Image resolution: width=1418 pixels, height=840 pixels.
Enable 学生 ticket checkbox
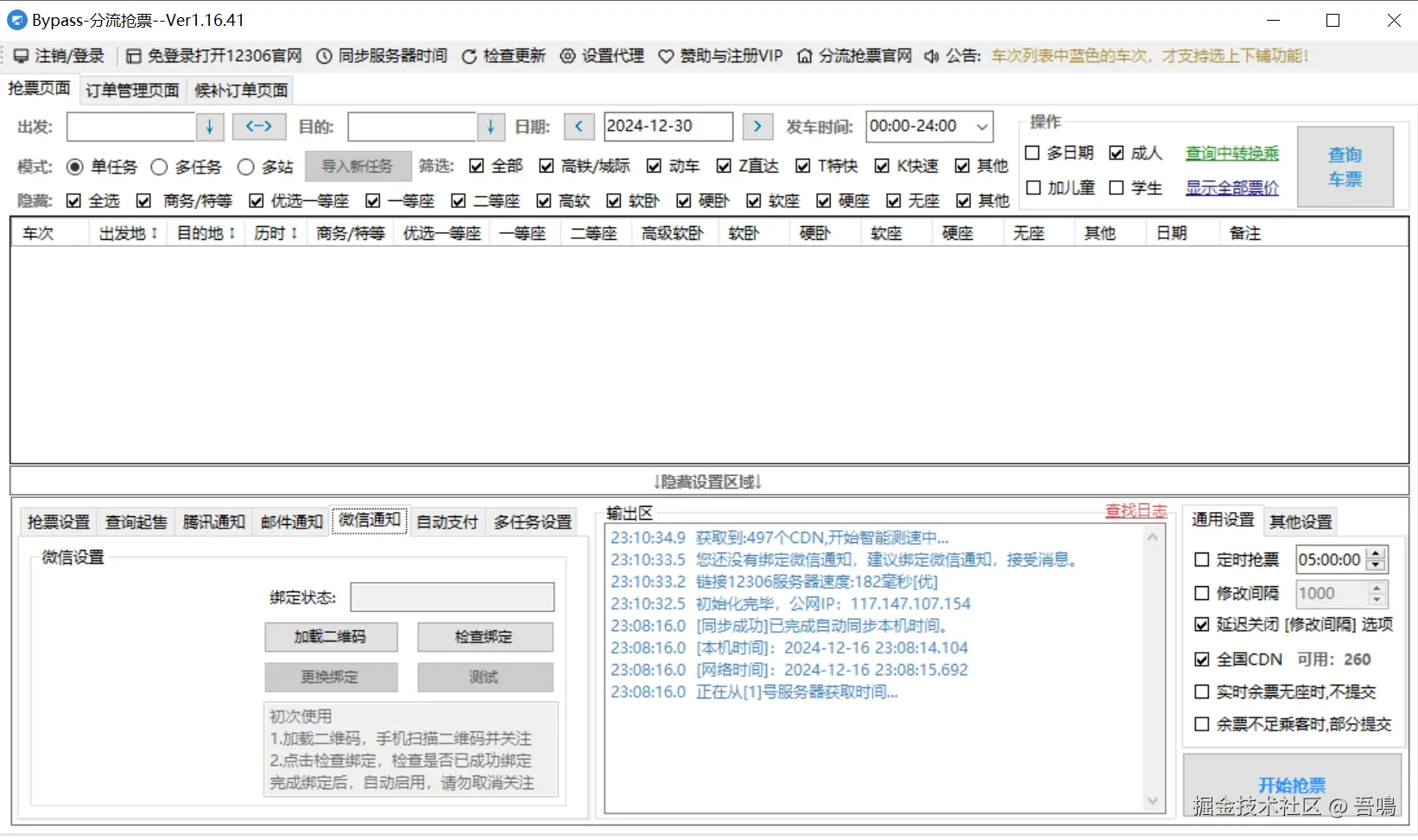coord(1117,187)
